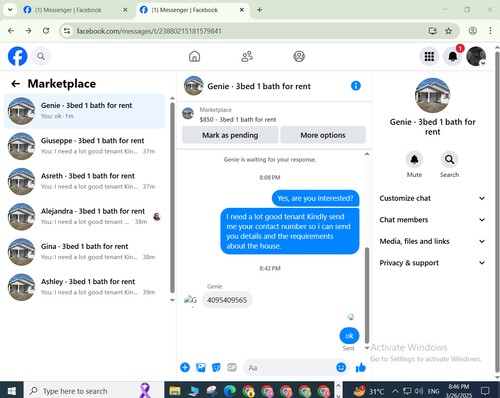
Task: Select Genie 3bed 1 bath conversation
Action: click(x=84, y=111)
